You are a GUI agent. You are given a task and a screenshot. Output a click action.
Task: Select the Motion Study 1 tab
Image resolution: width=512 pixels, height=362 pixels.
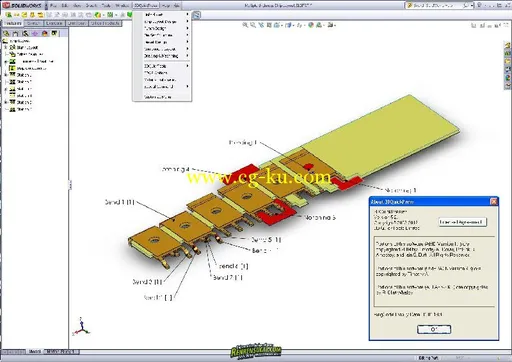point(62,352)
